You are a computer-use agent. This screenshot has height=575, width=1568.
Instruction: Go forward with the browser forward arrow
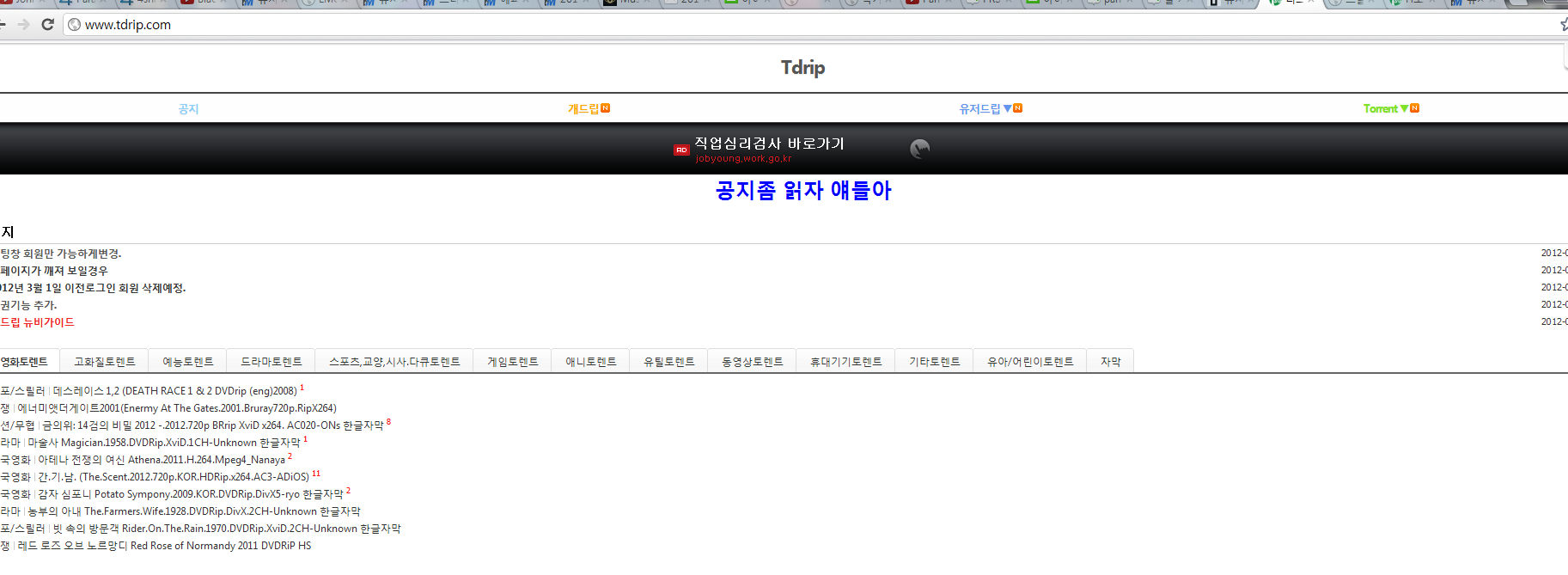[x=24, y=24]
